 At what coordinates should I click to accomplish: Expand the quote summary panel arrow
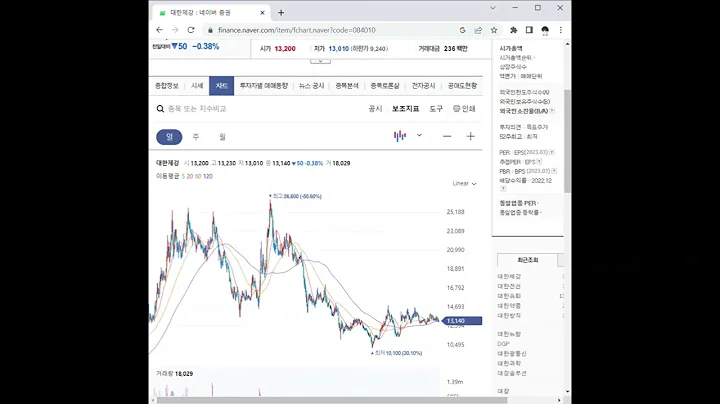(320, 61)
